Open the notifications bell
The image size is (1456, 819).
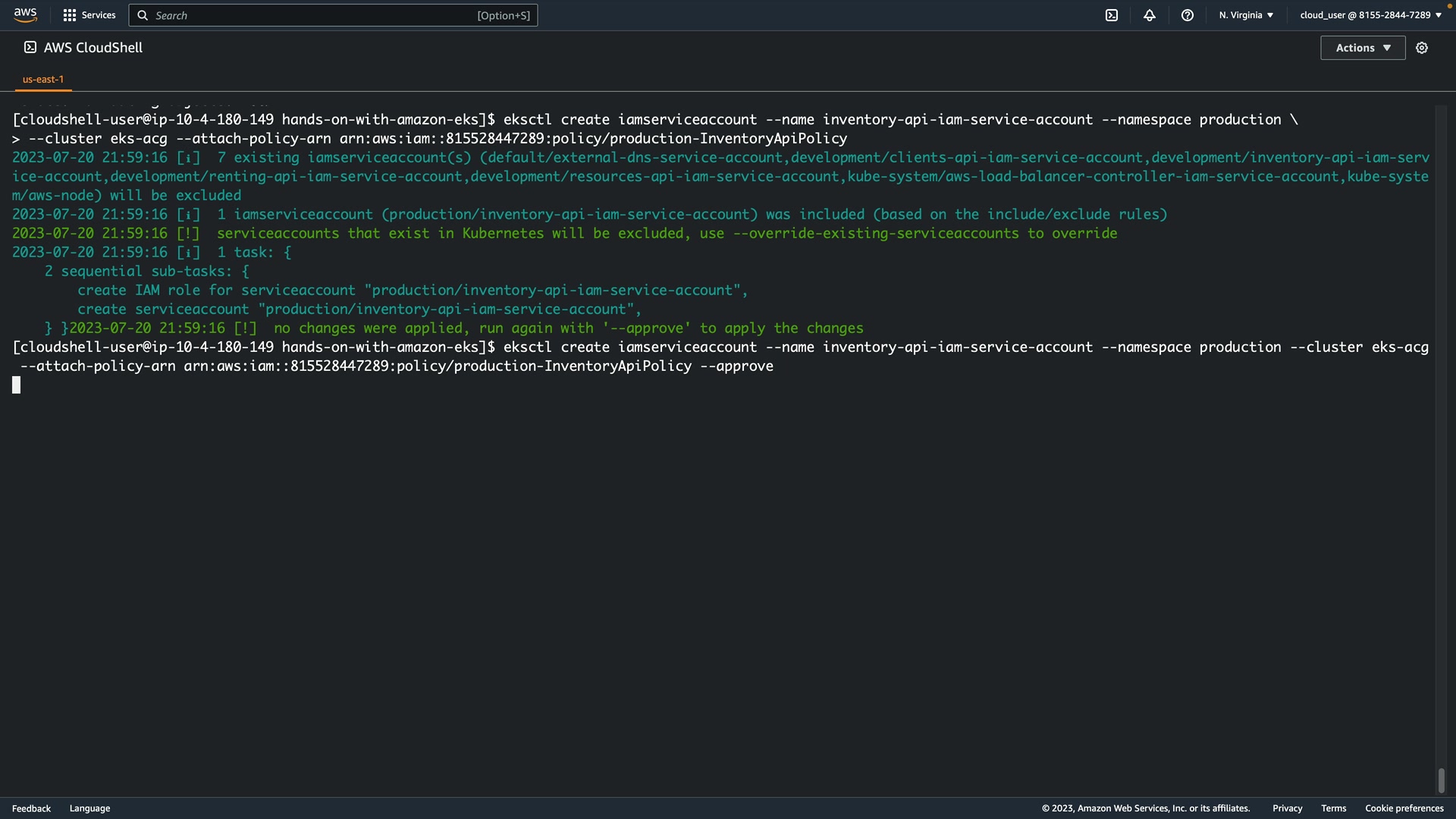point(1150,15)
